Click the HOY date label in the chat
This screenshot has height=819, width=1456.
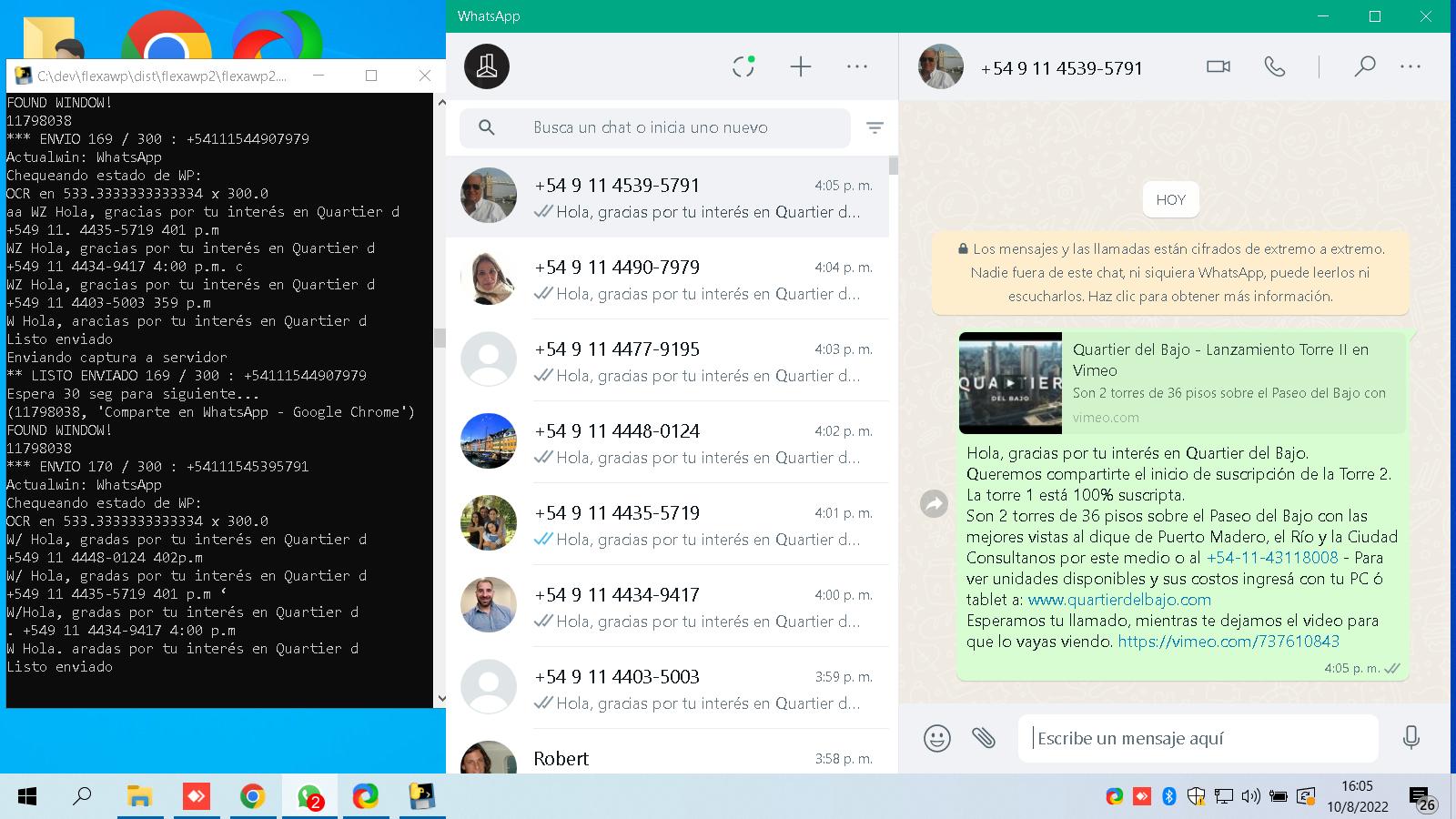tap(1170, 200)
